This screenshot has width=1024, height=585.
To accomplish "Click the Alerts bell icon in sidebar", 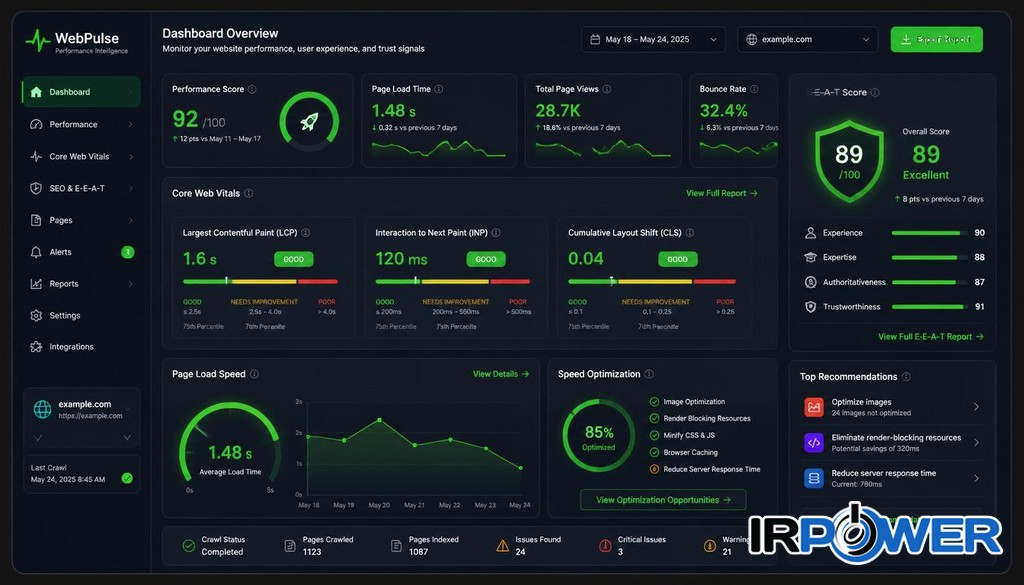I will coord(36,252).
